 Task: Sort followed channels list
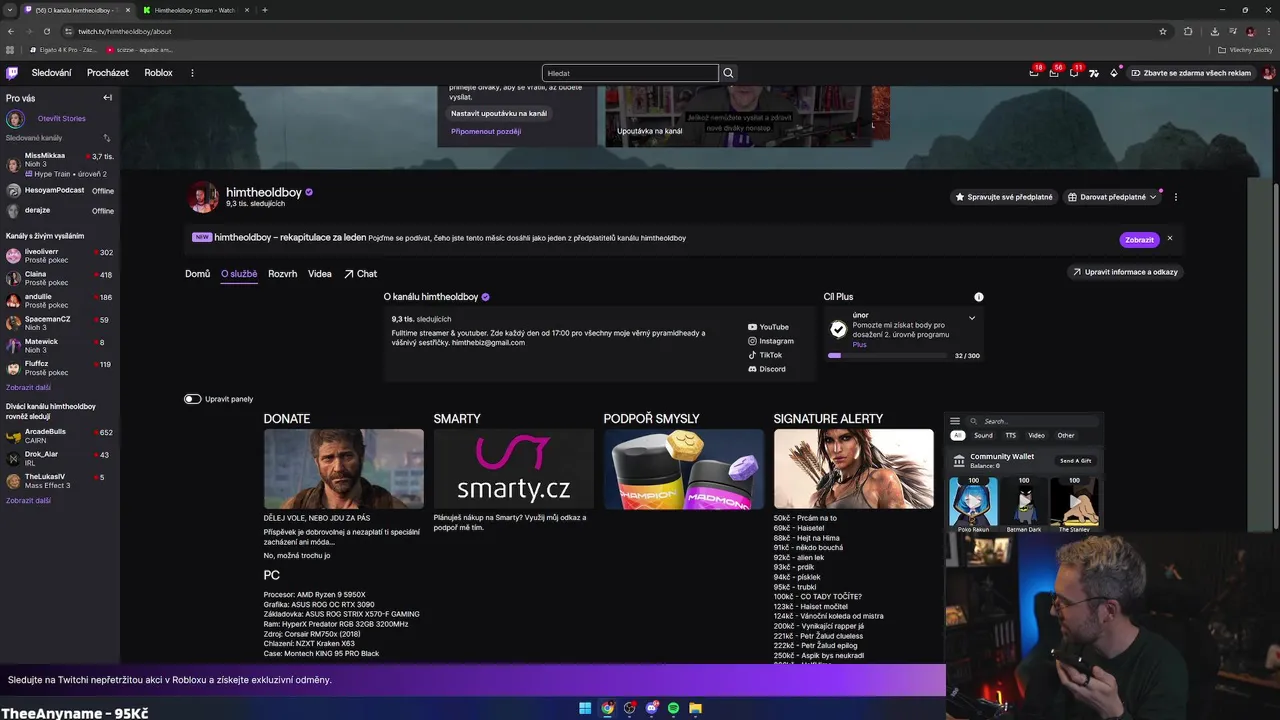[x=107, y=138]
